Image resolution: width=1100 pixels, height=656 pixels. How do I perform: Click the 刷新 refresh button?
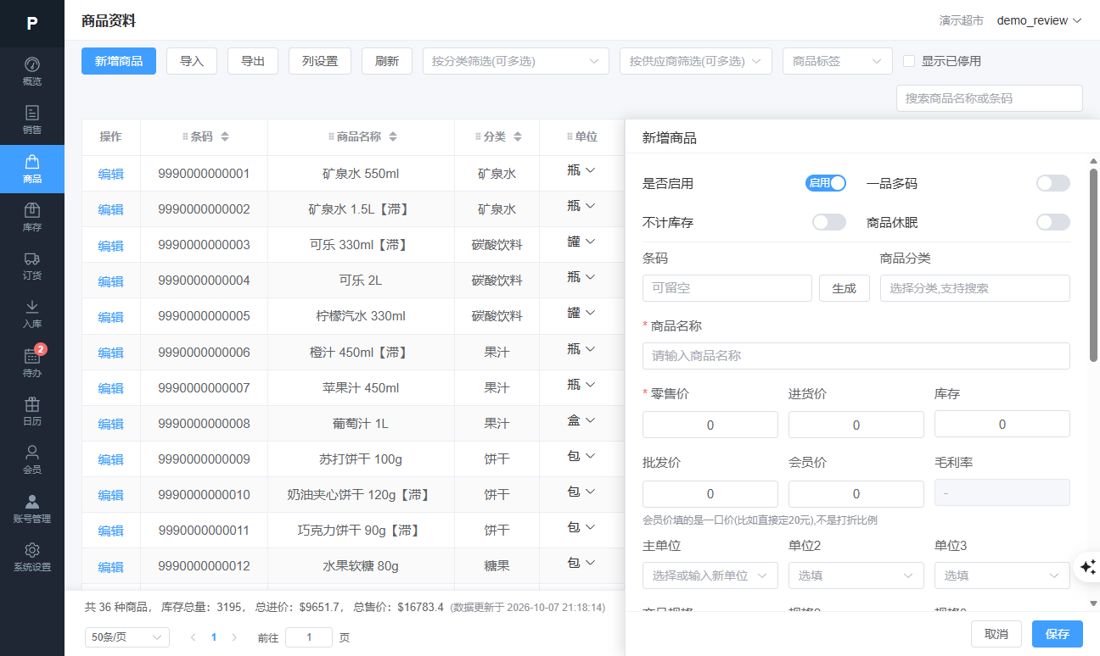coord(387,61)
